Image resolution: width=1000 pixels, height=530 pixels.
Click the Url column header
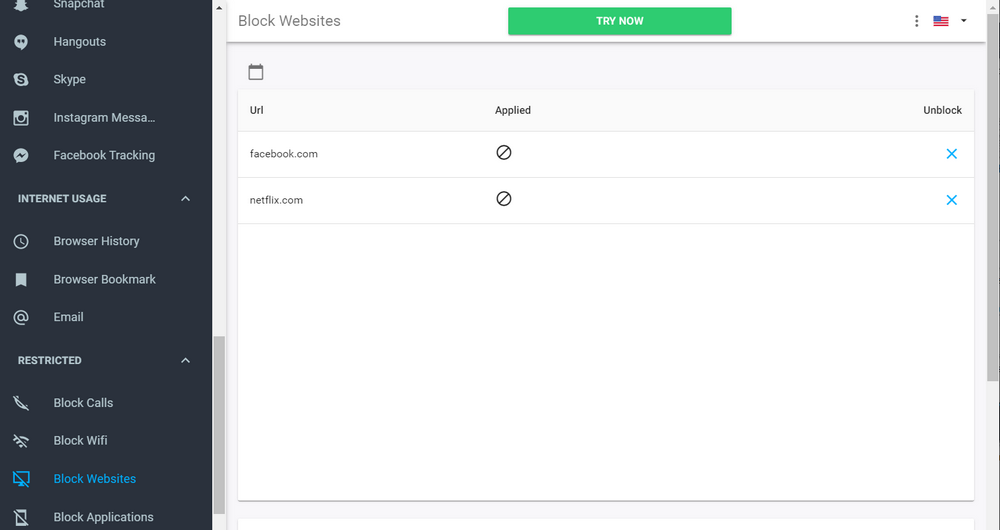point(256,110)
